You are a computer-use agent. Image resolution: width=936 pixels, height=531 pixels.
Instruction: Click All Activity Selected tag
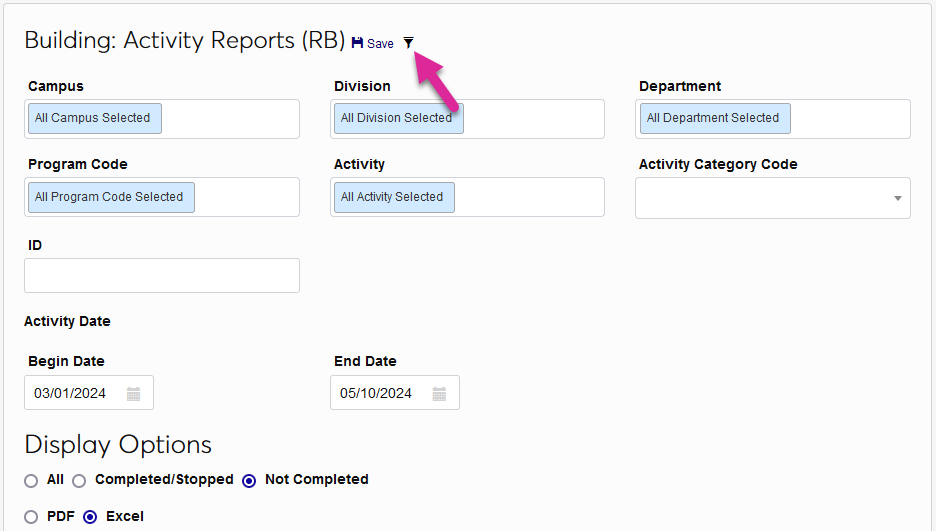[394, 197]
